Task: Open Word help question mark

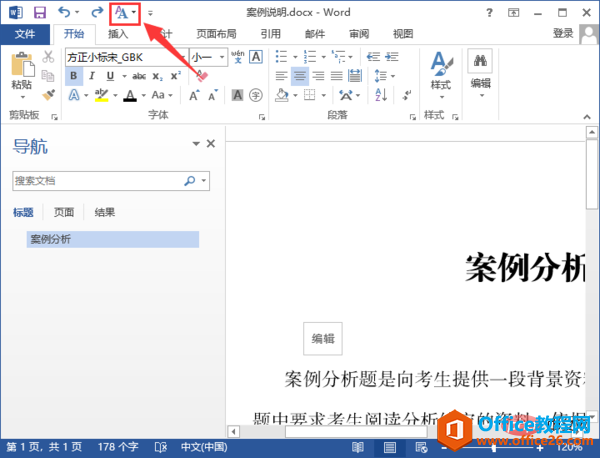Action: (x=489, y=13)
